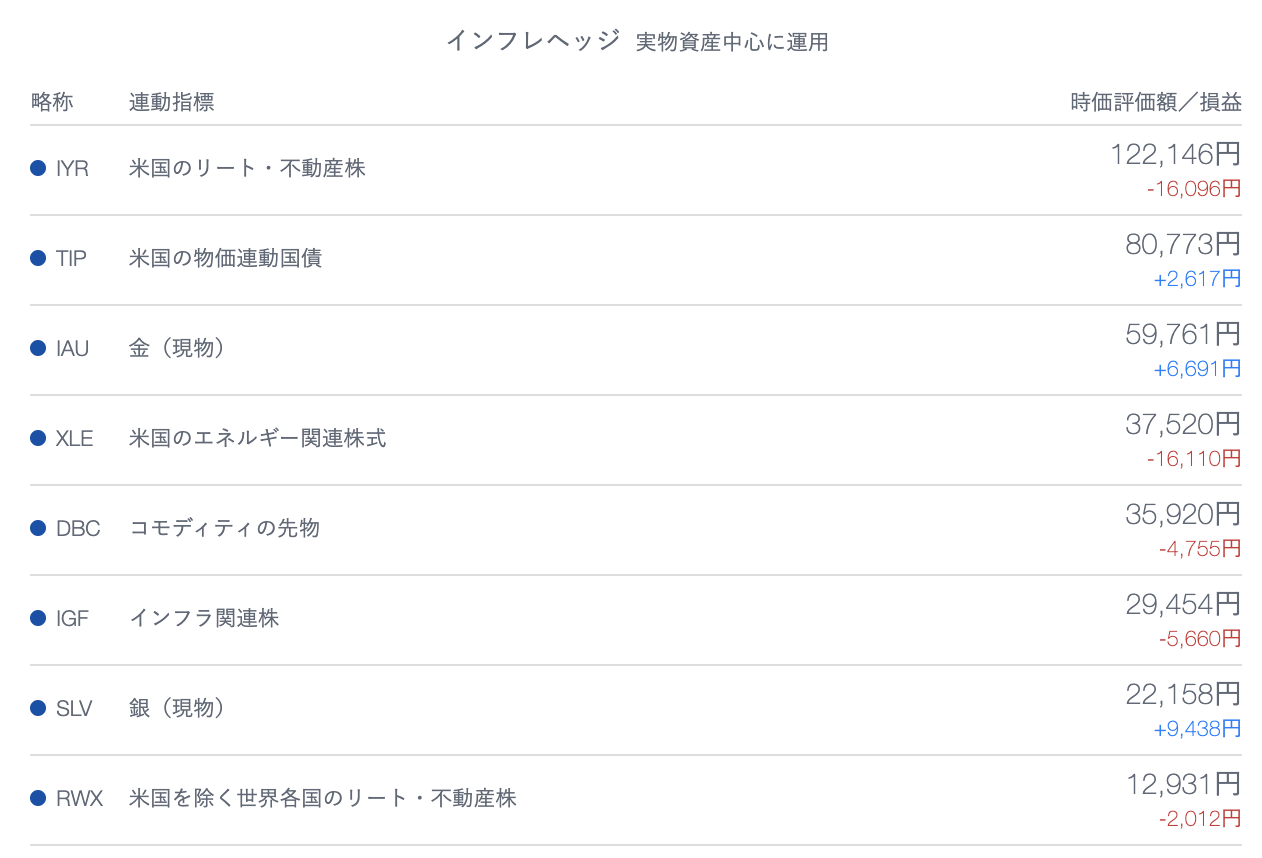Select the blue dot next to RWX
Image resolution: width=1262 pixels, height=858 pixels.
pos(38,798)
